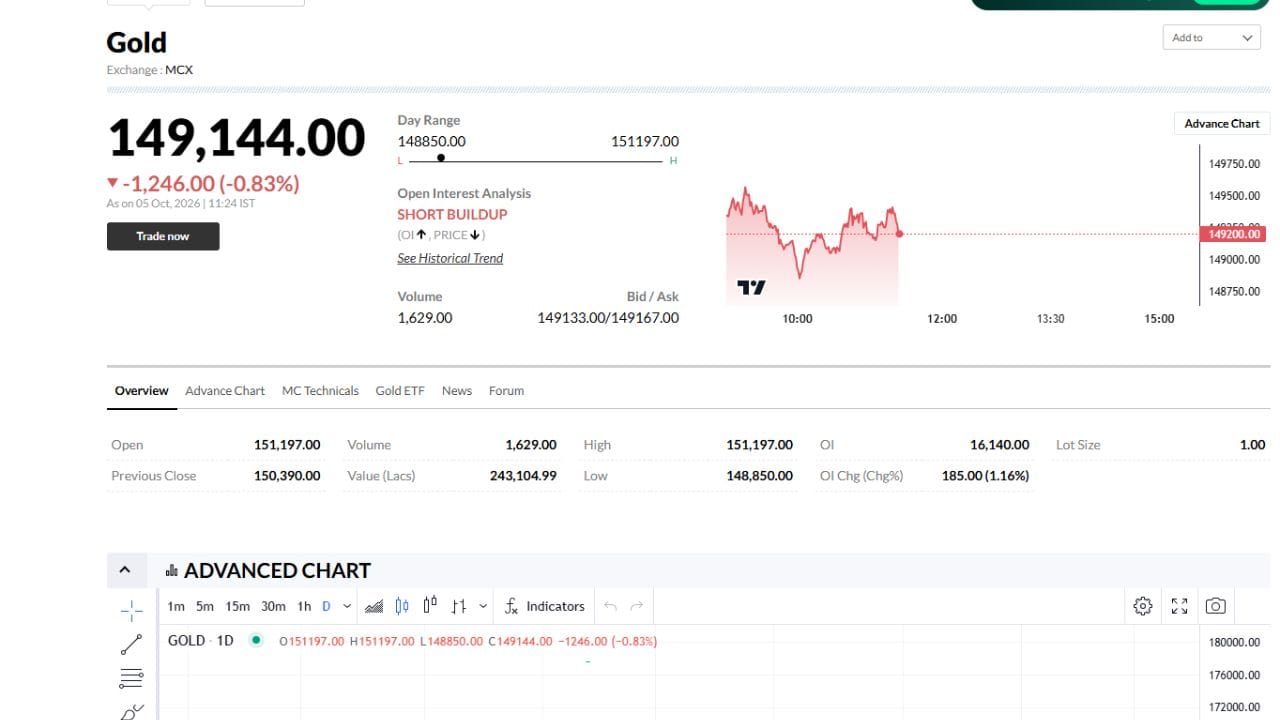Open the MC Technicals tab
This screenshot has width=1280, height=720.
pyautogui.click(x=320, y=391)
